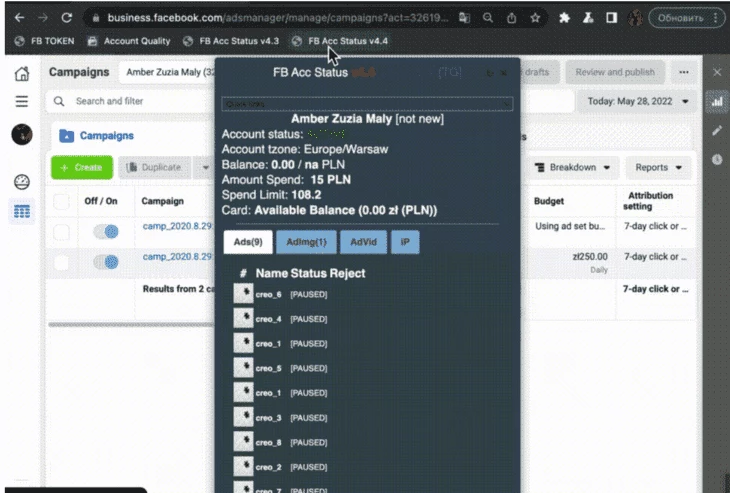Image resolution: width=730 pixels, height=493 pixels.
Task: Open the Chrome Labs flask icon
Action: coord(588,18)
